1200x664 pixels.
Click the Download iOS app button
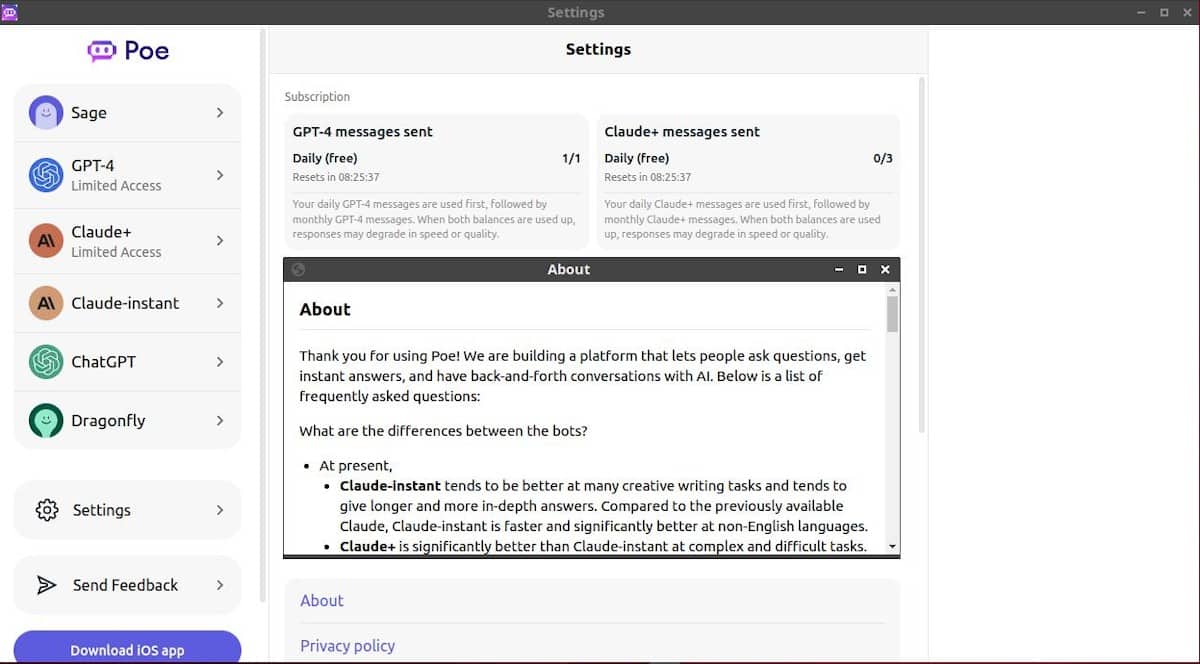[x=127, y=649]
